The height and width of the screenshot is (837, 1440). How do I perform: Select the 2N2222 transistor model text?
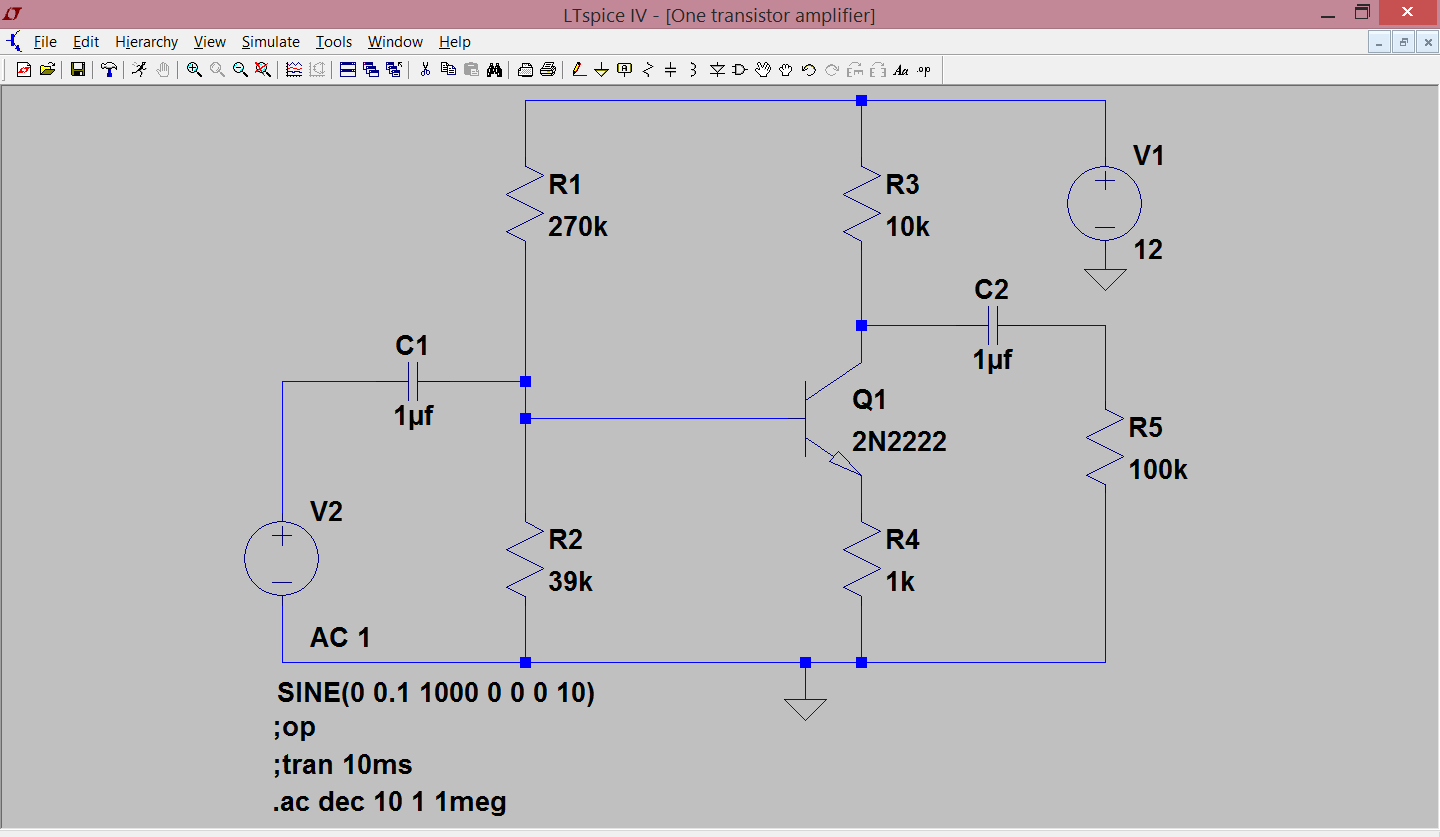click(x=899, y=442)
